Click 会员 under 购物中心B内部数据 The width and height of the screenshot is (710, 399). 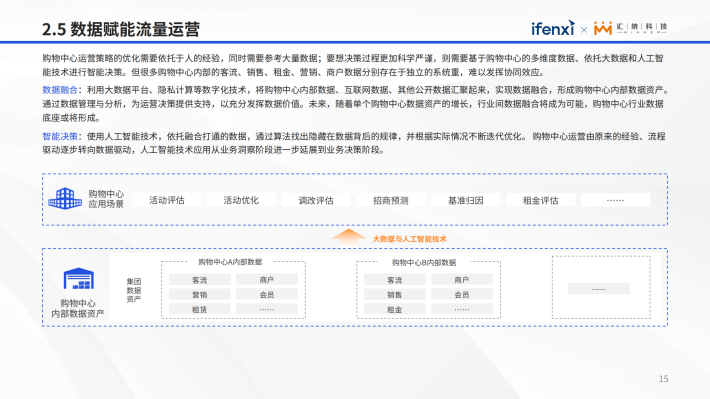click(462, 294)
